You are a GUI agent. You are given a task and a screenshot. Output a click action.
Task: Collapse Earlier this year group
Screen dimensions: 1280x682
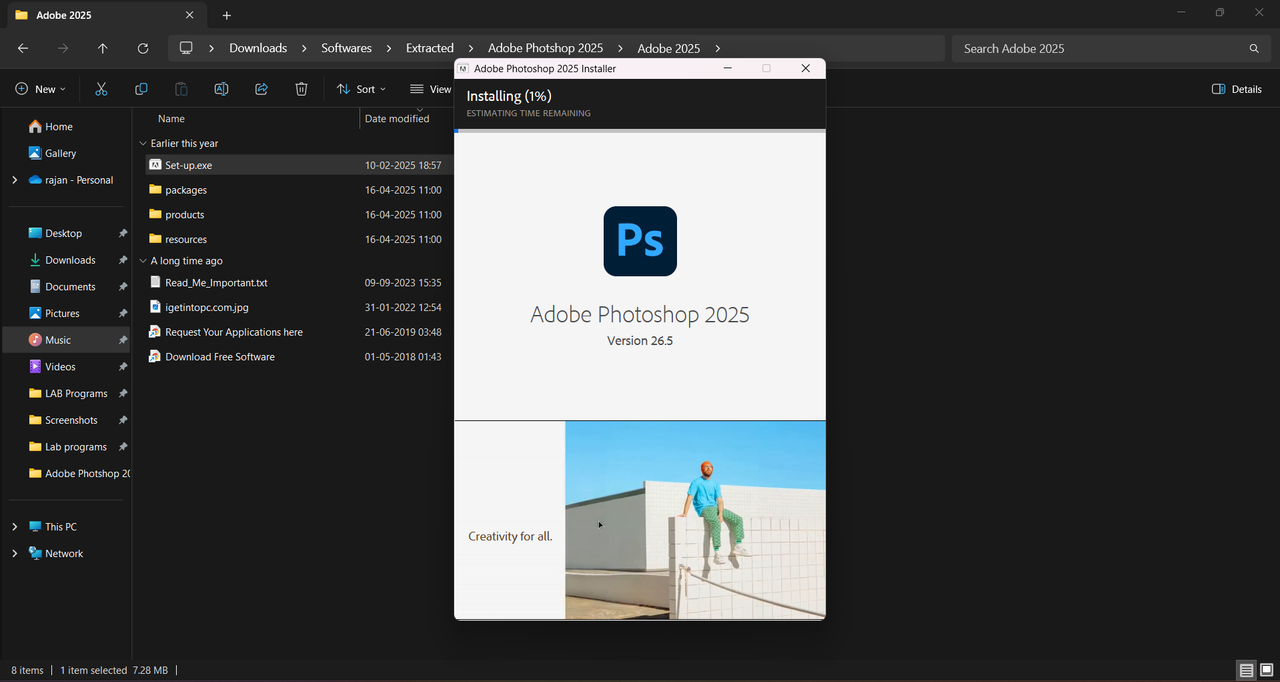(143, 143)
